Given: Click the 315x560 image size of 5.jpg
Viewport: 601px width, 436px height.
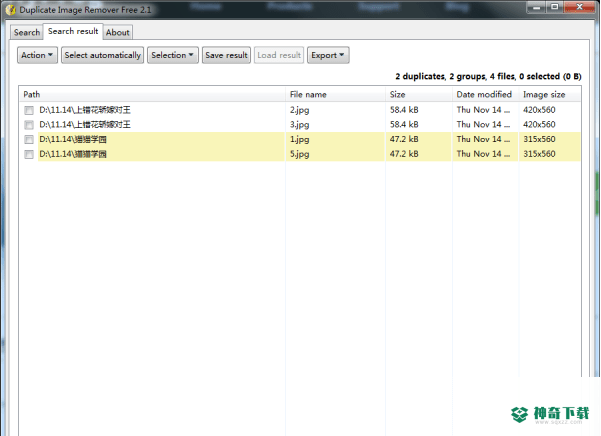Looking at the screenshot, I should pyautogui.click(x=539, y=154).
